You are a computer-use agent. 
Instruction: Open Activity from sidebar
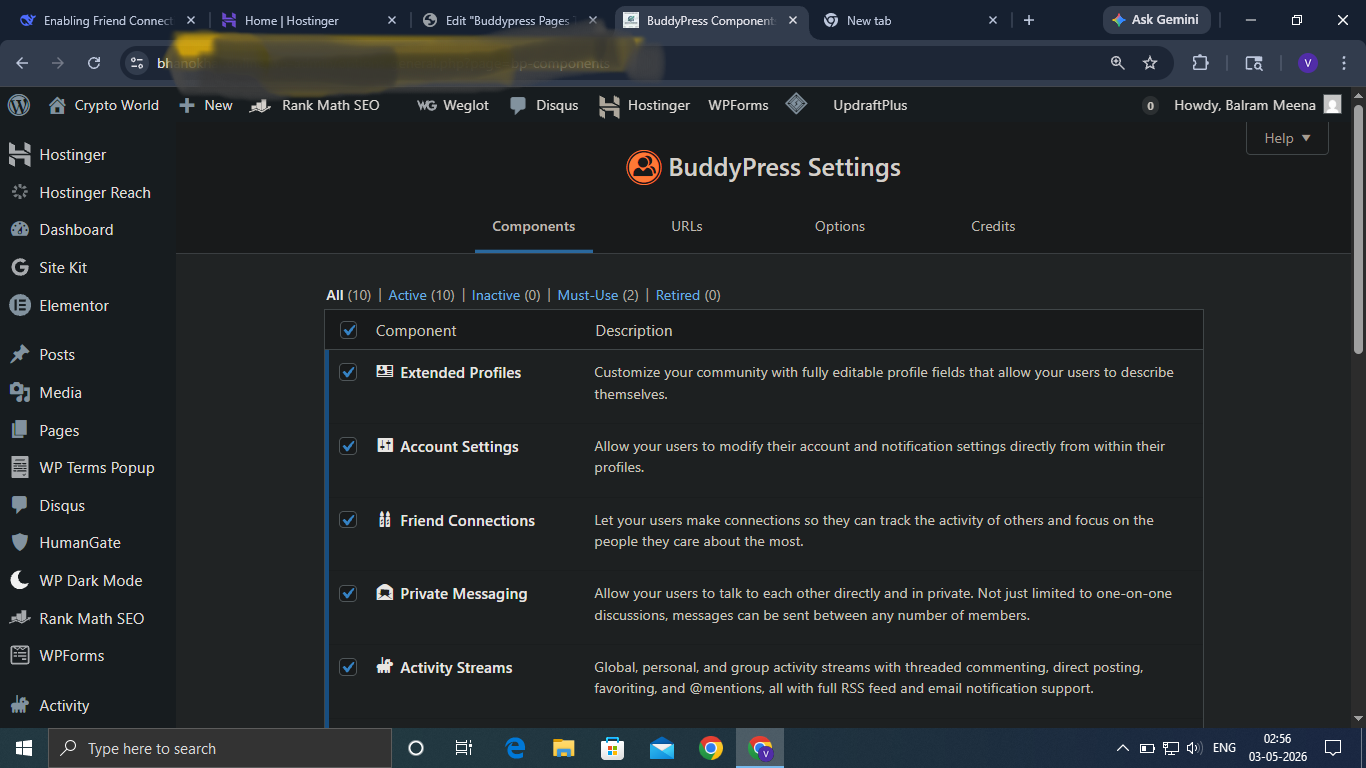click(64, 706)
